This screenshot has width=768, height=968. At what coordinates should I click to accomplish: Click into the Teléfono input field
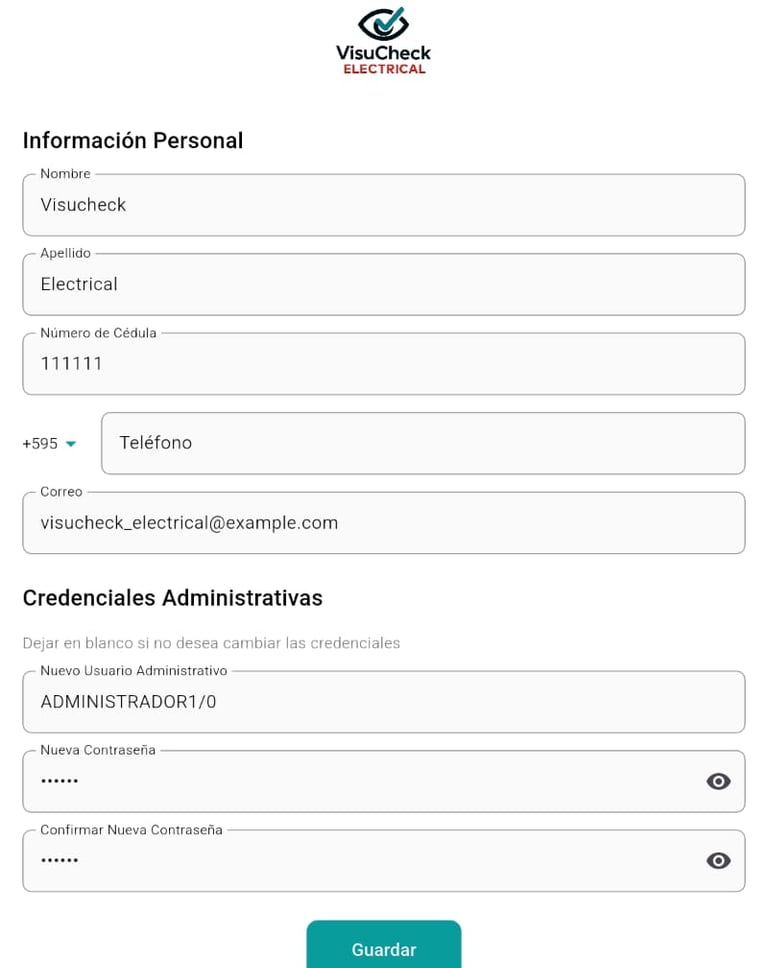(423, 443)
